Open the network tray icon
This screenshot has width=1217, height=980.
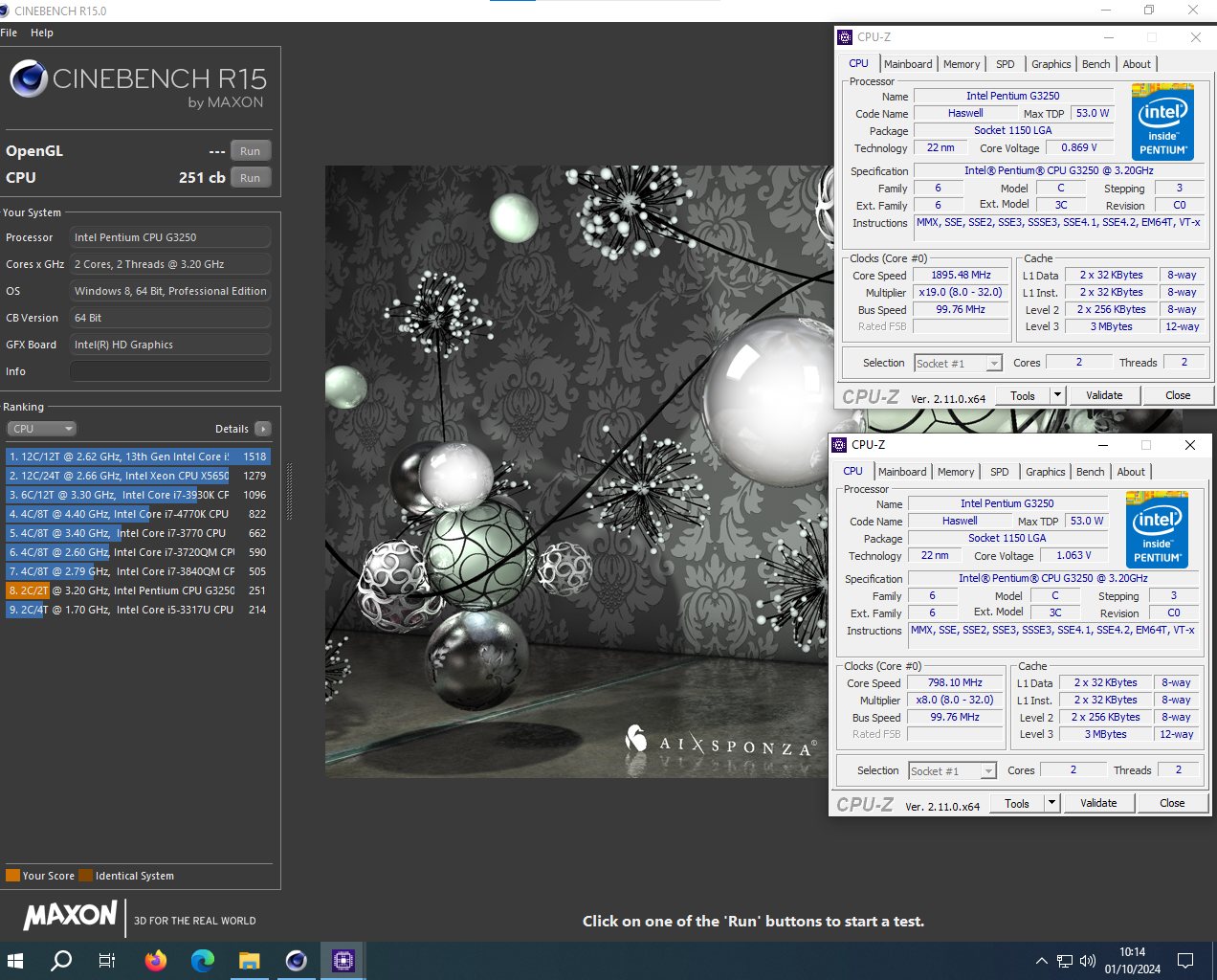(1064, 960)
